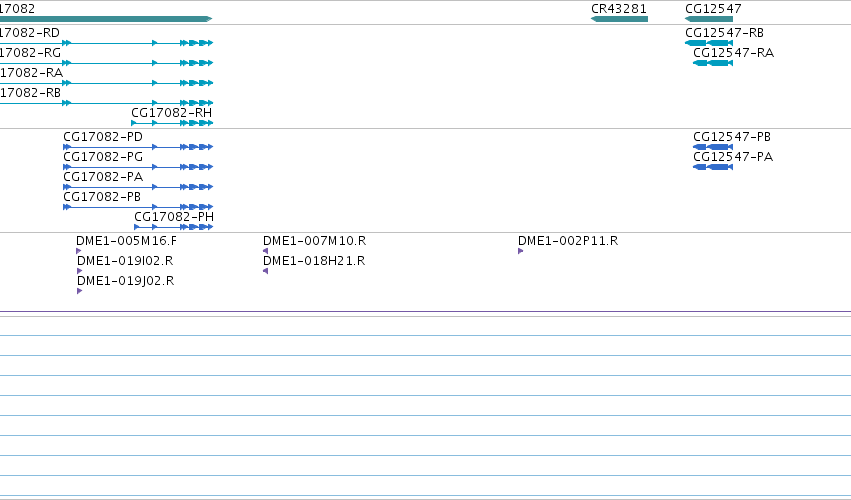This screenshot has height=500, width=851.
Task: Select the CG17082-PA coding feature
Action: [x=138, y=187]
